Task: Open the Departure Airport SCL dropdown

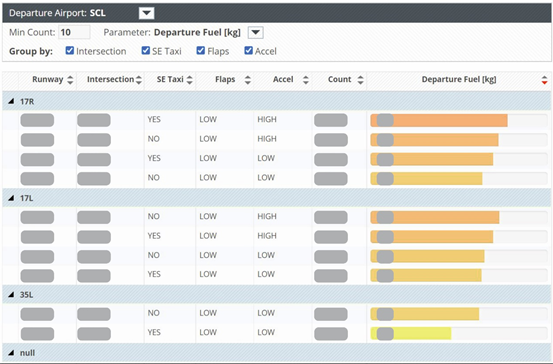Action: pyautogui.click(x=147, y=13)
